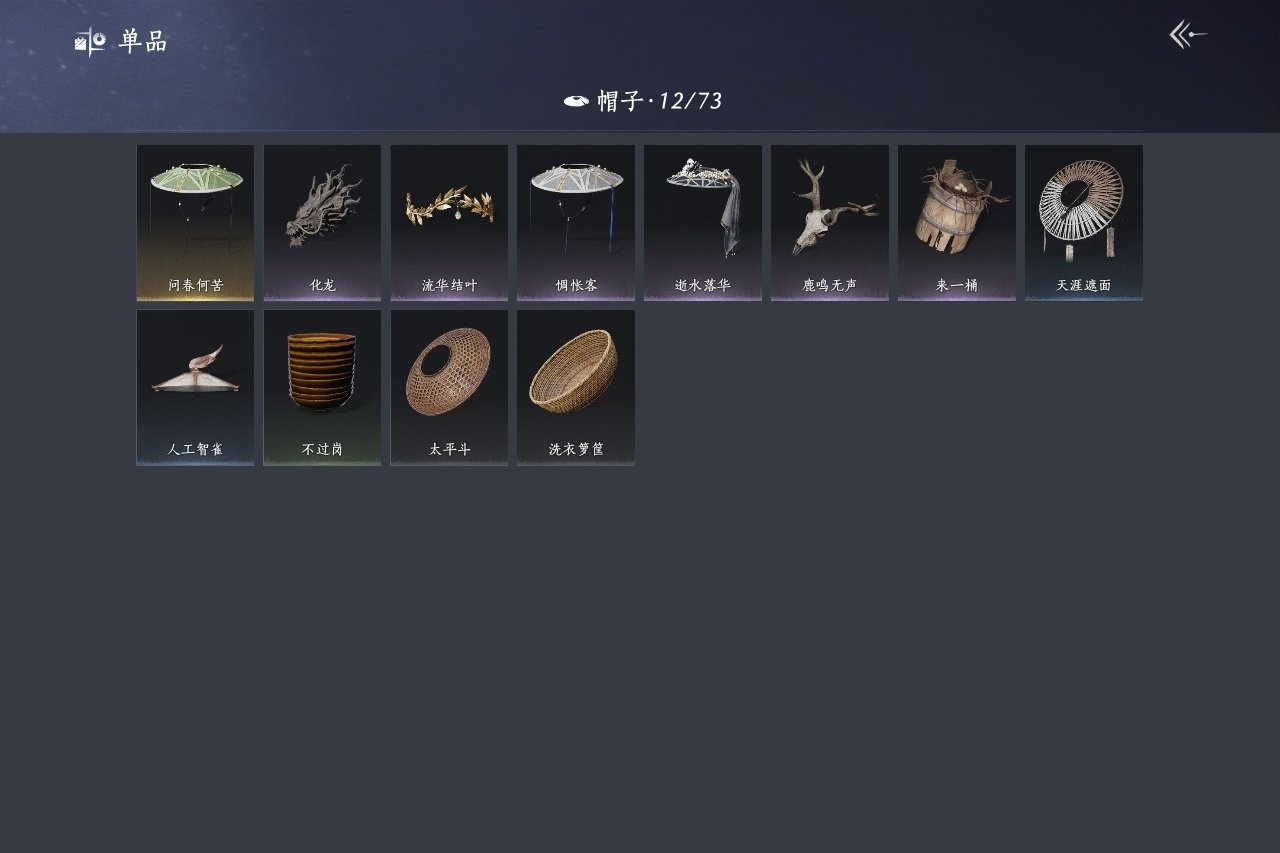Click the 天涯遮面 item name label
The image size is (1280, 853).
pyautogui.click(x=1084, y=285)
